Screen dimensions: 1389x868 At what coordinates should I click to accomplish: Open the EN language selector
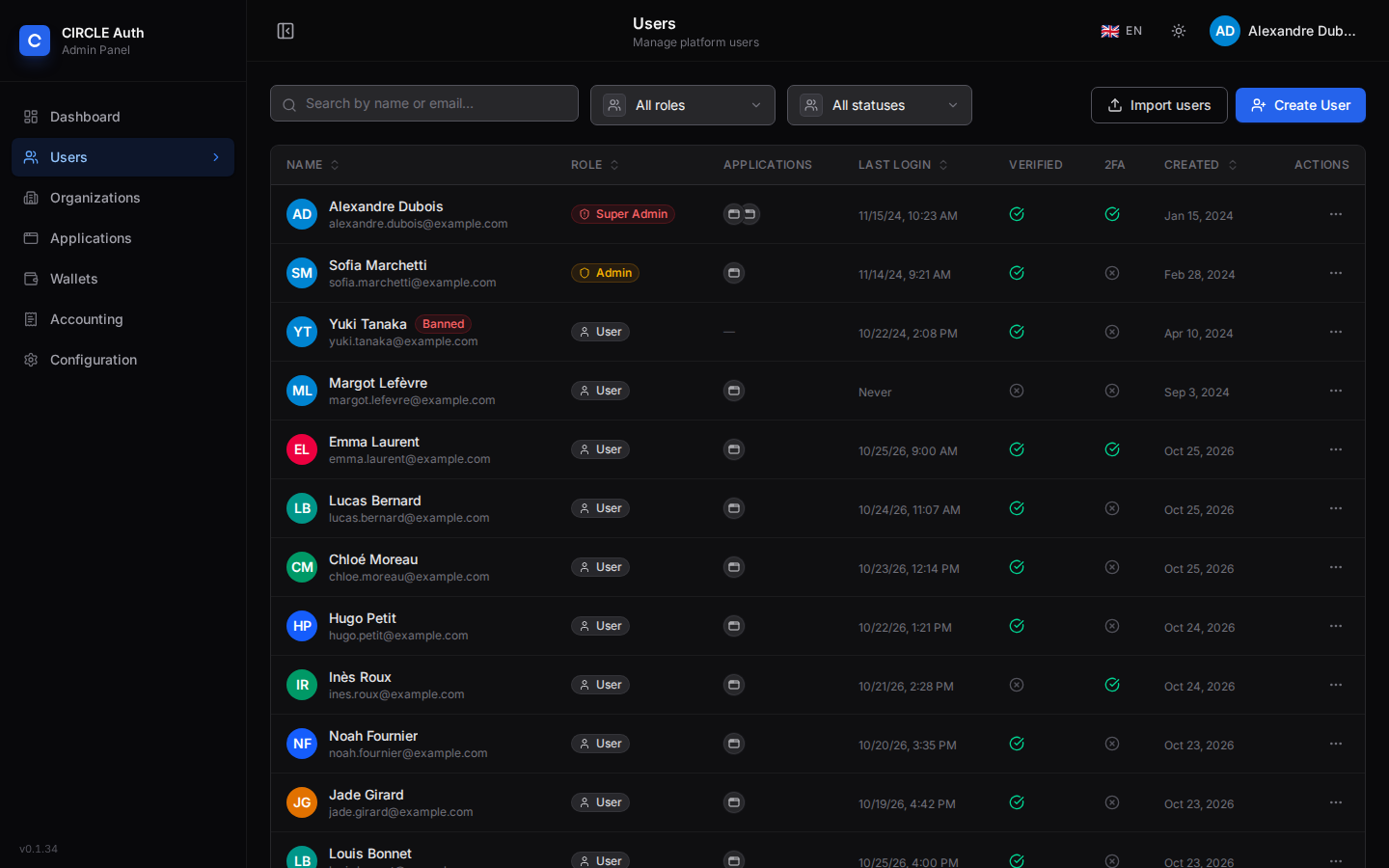[1122, 31]
